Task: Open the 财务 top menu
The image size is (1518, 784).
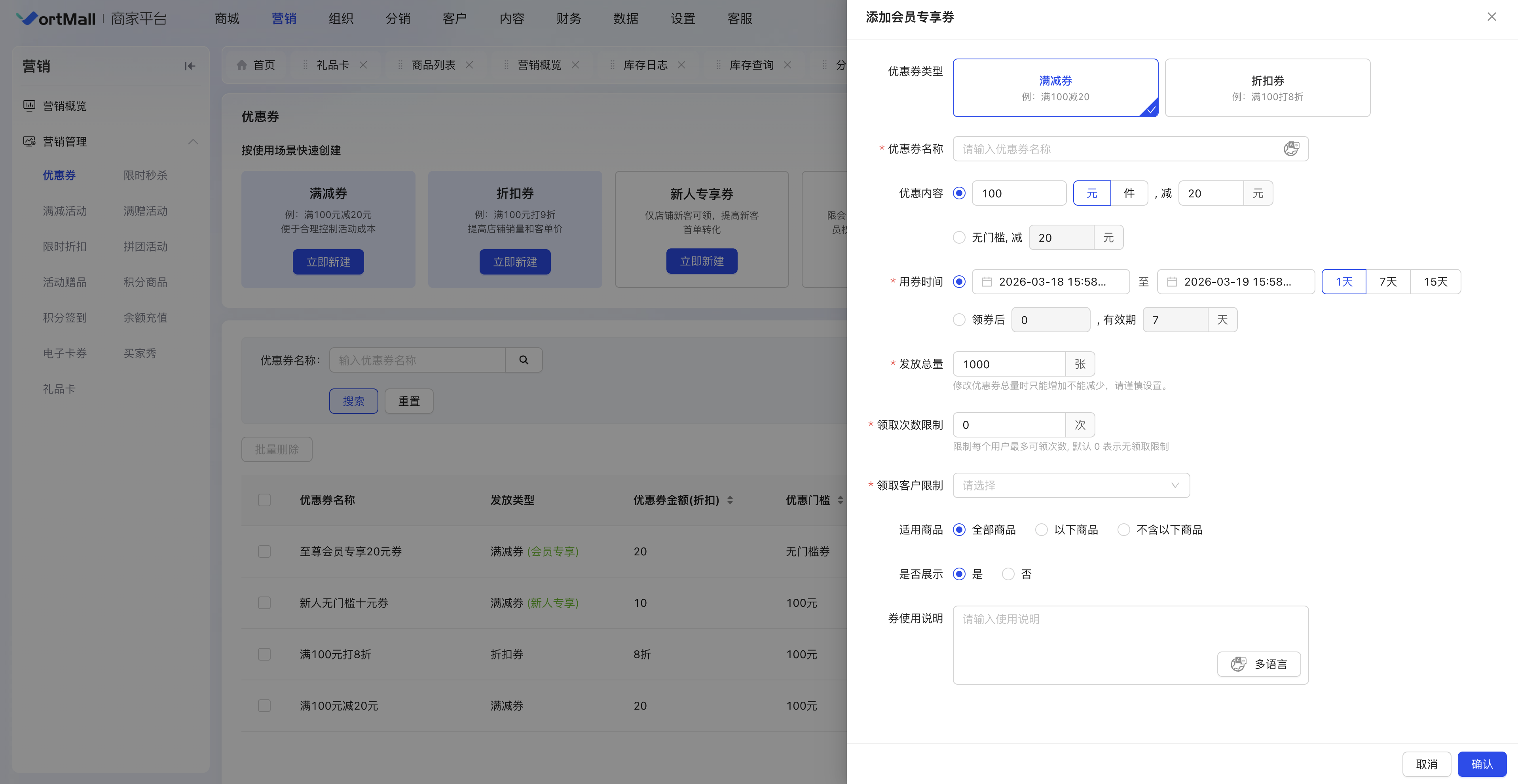Action: [x=568, y=19]
